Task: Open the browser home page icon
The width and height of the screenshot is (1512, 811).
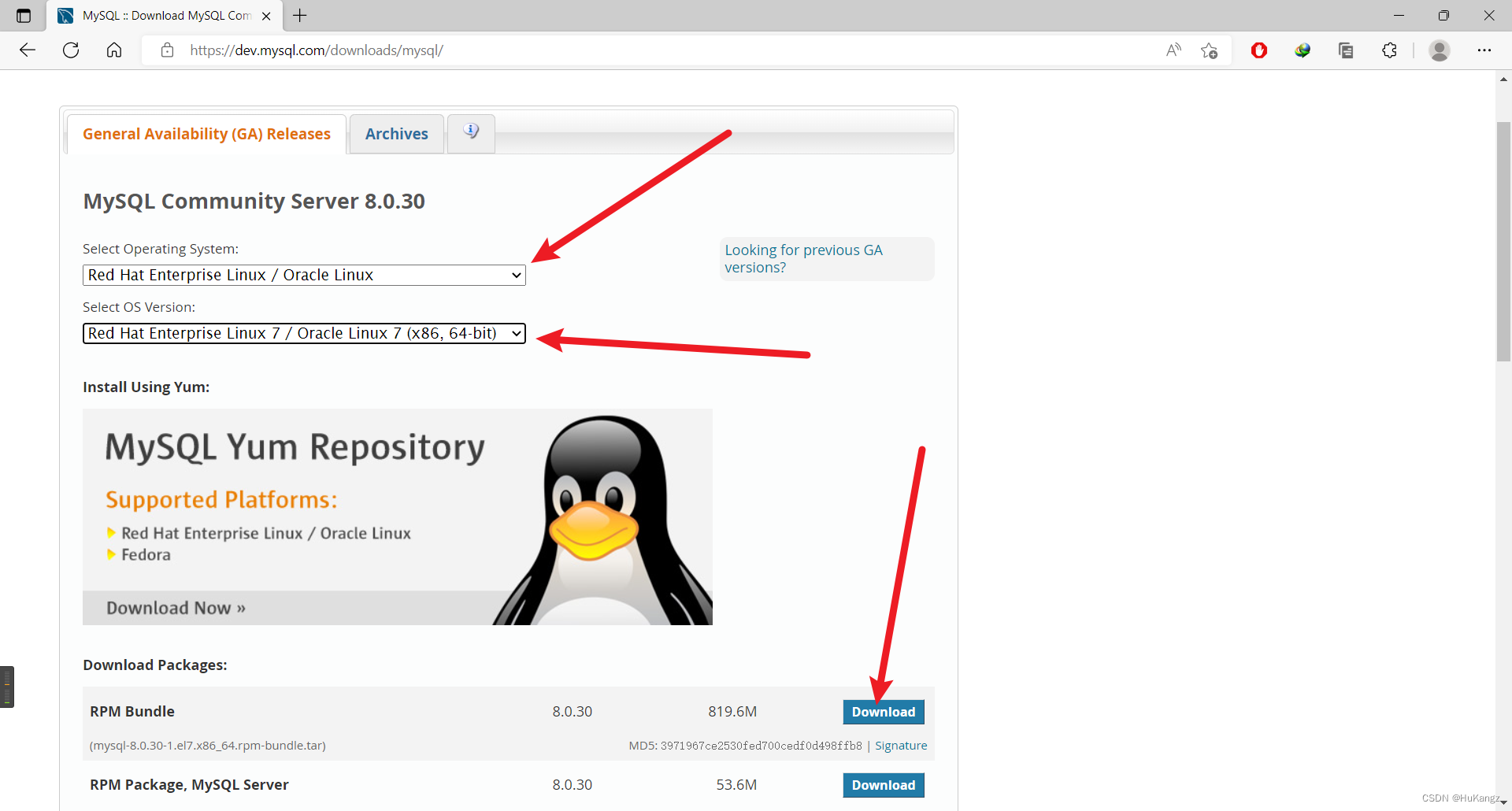Action: 114,50
